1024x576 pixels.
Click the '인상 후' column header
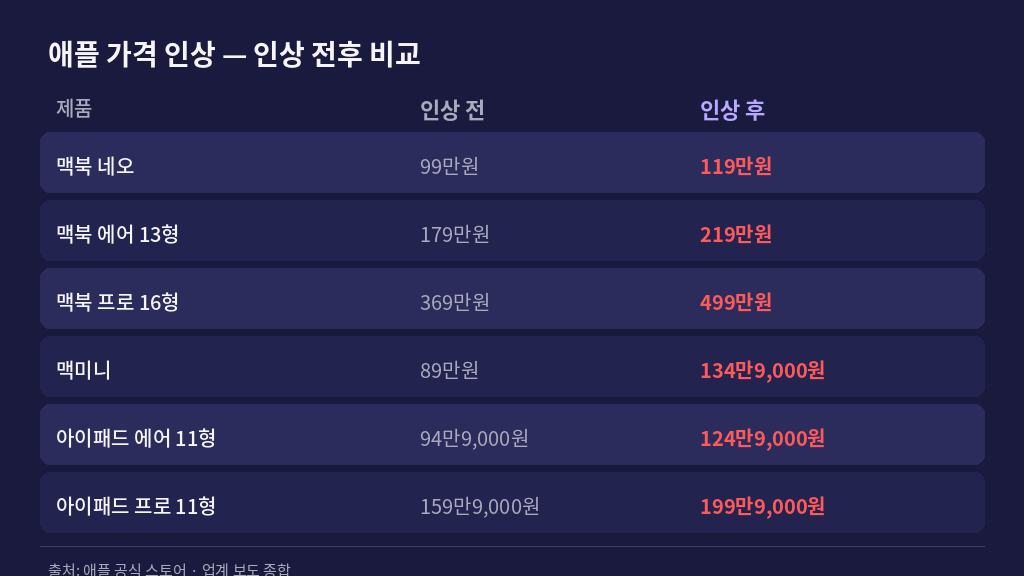point(732,110)
